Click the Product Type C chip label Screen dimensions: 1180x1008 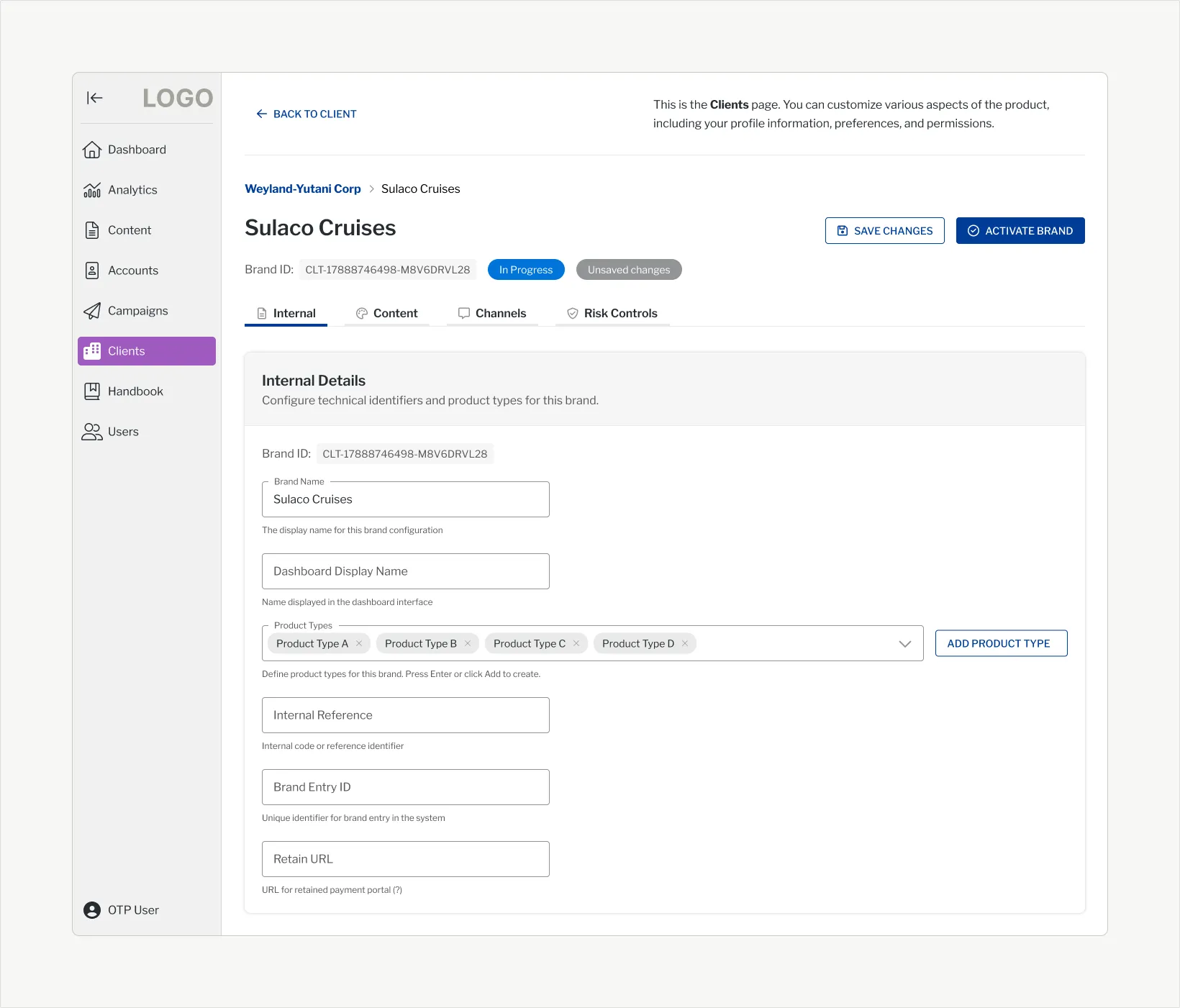point(530,643)
